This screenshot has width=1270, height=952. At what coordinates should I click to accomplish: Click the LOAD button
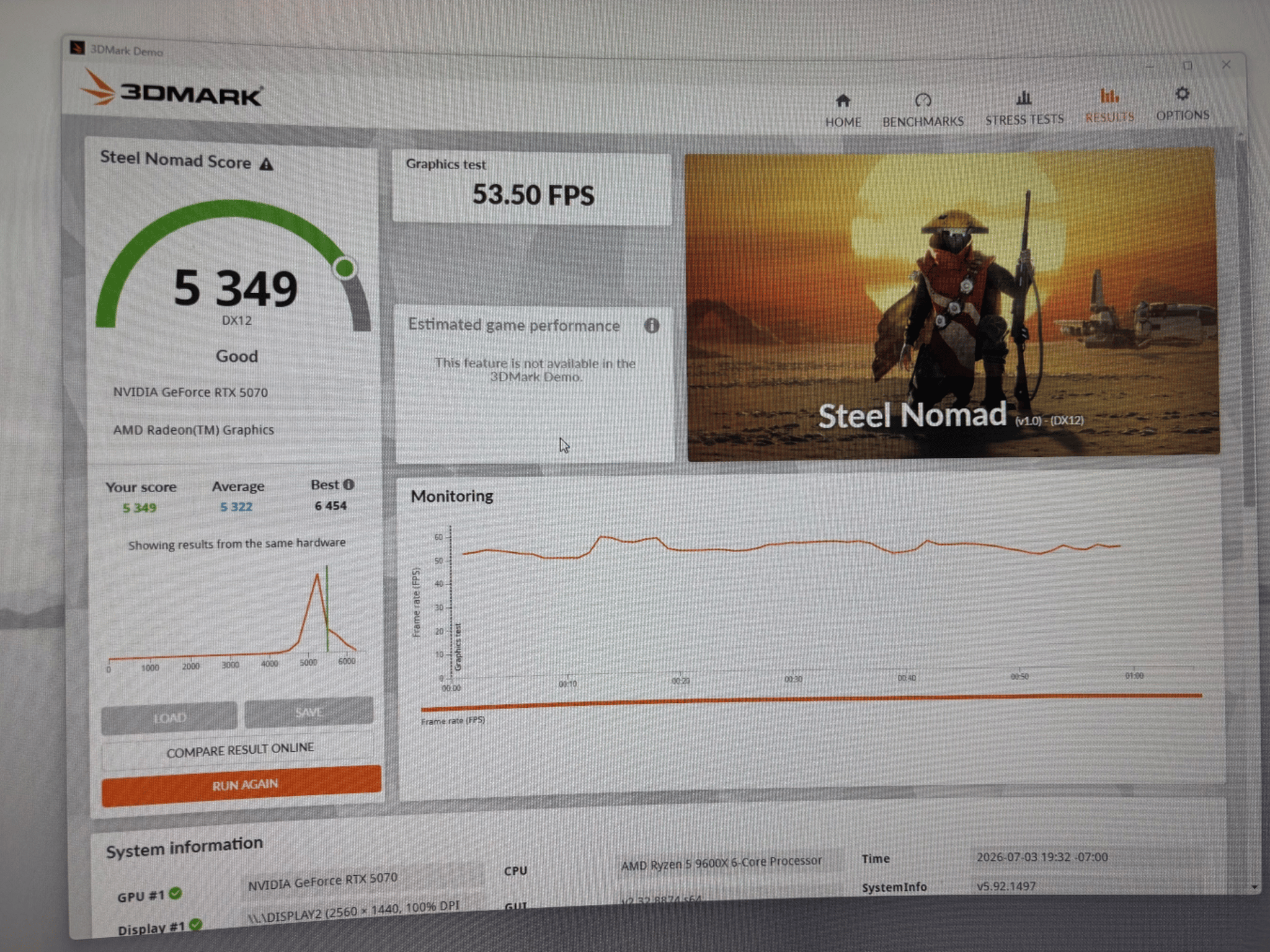pos(169,717)
